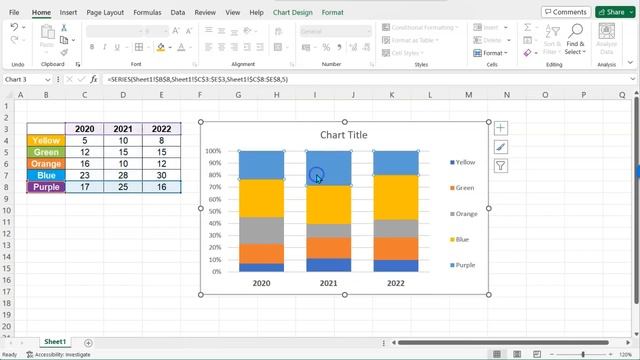Click the Increase Decimal icon
640x360 pixels.
pos(353,48)
